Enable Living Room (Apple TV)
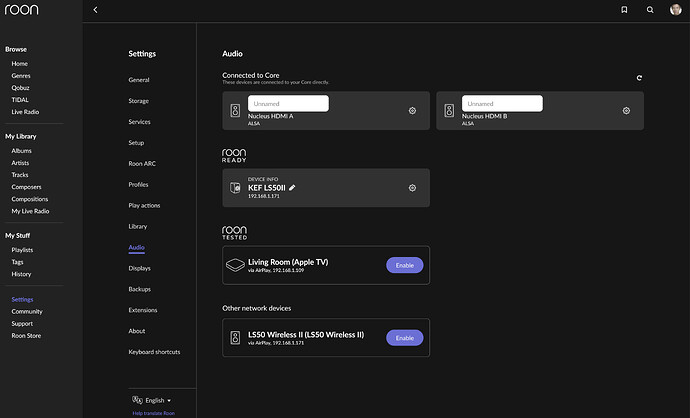690x418 pixels. click(405, 265)
